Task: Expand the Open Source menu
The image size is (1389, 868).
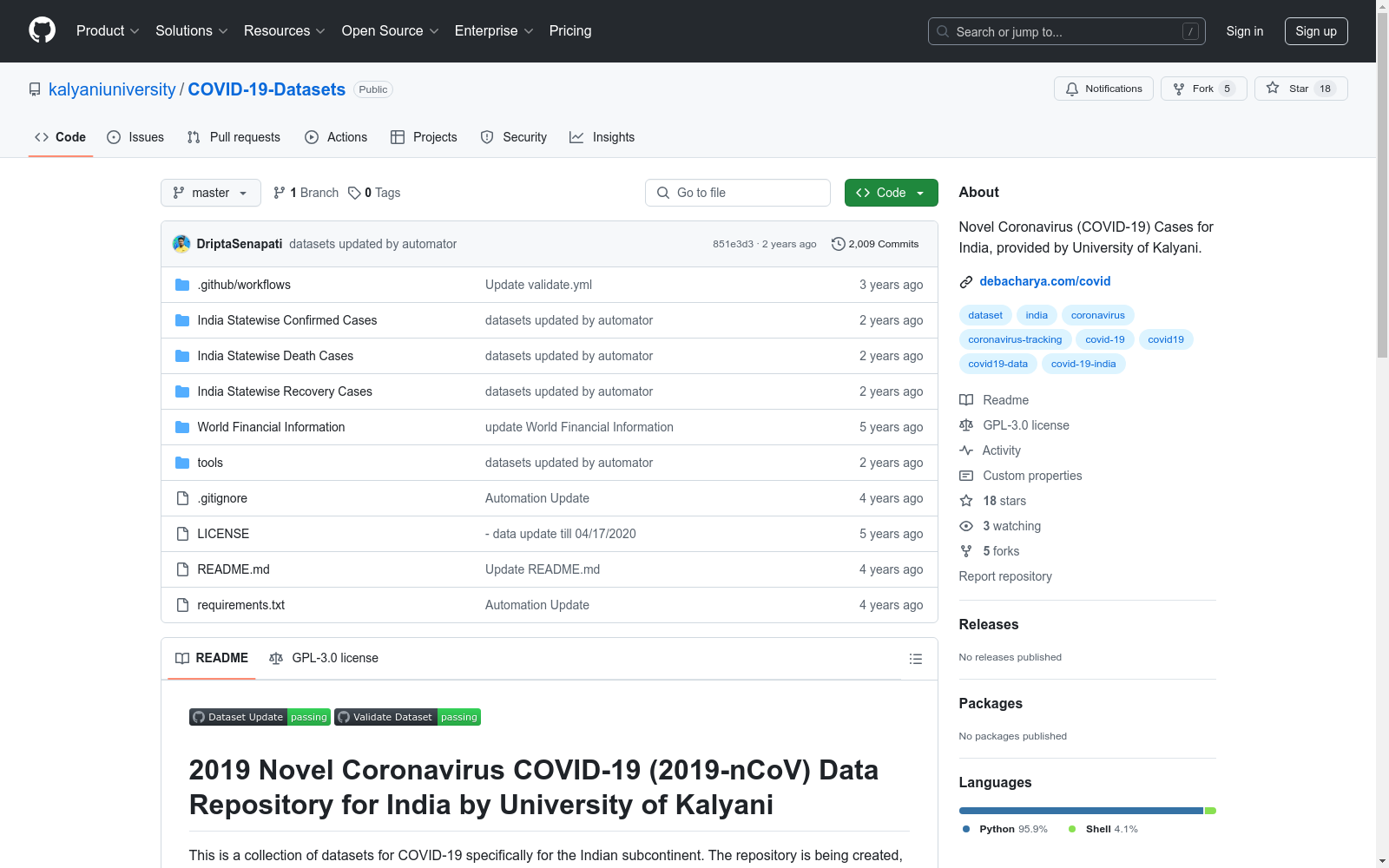Action: [x=391, y=31]
